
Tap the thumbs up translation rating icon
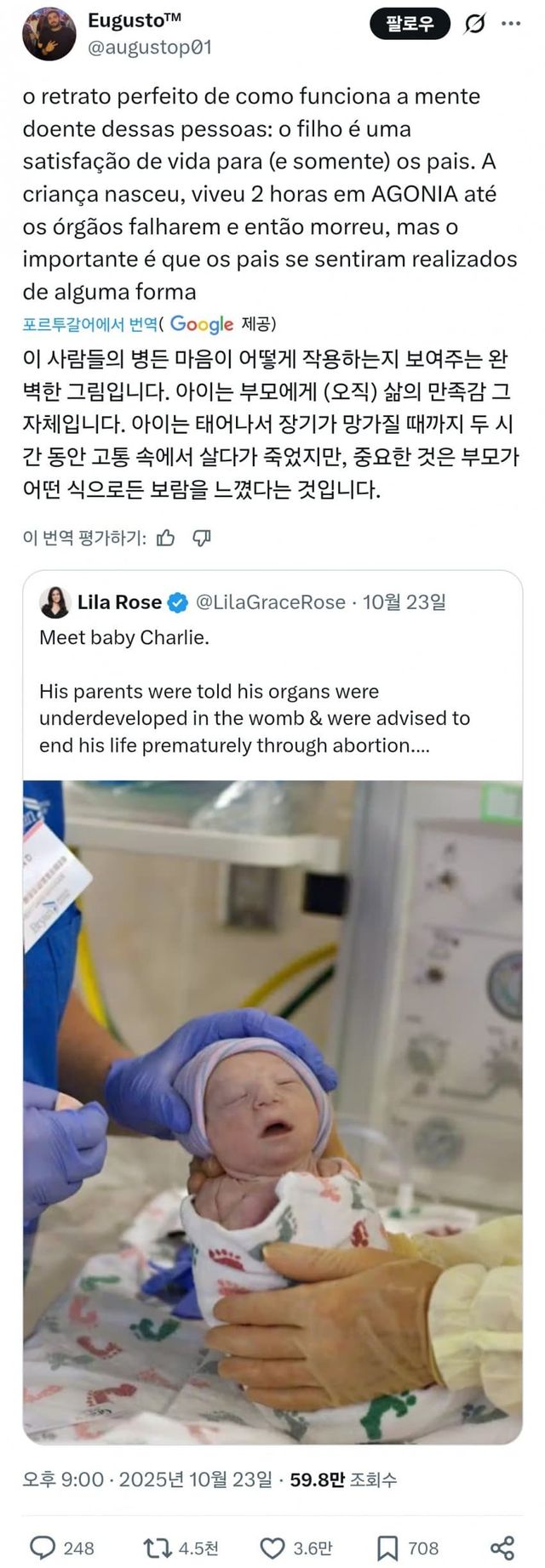tap(166, 538)
